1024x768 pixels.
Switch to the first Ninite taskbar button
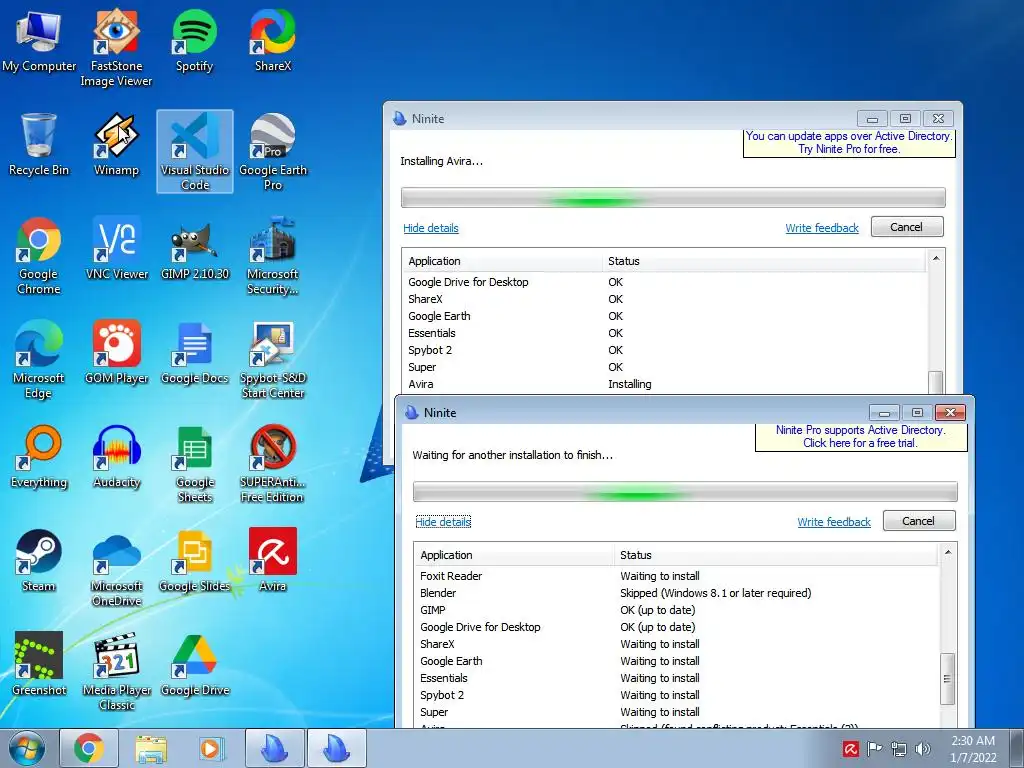click(274, 748)
